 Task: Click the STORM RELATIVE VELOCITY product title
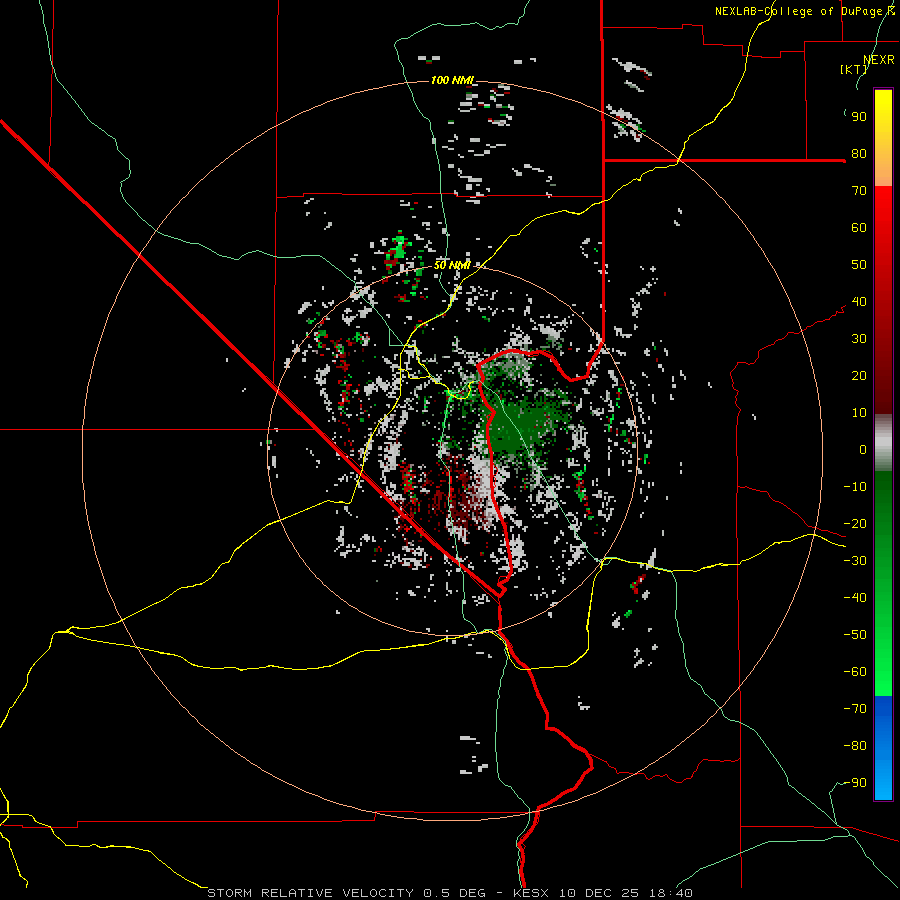pos(310,893)
